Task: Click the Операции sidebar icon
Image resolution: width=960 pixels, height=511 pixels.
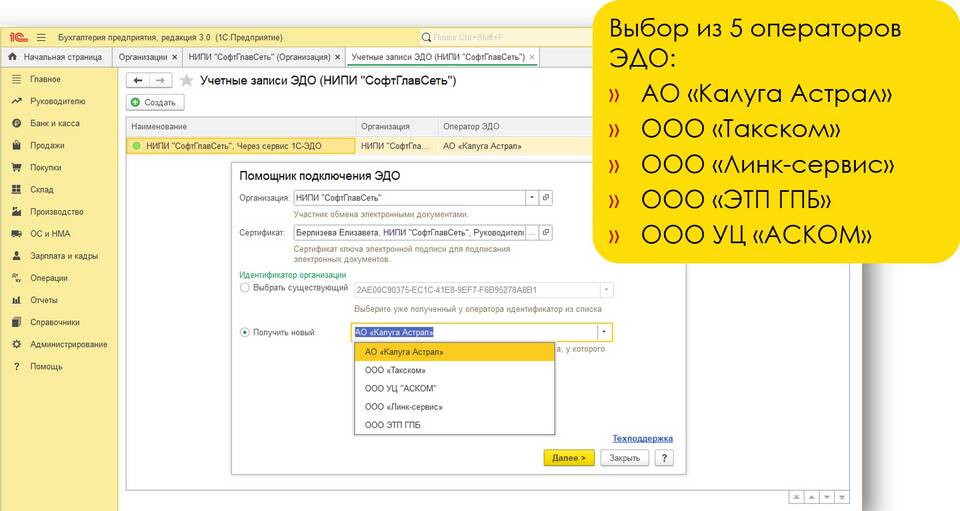Action: [x=17, y=278]
